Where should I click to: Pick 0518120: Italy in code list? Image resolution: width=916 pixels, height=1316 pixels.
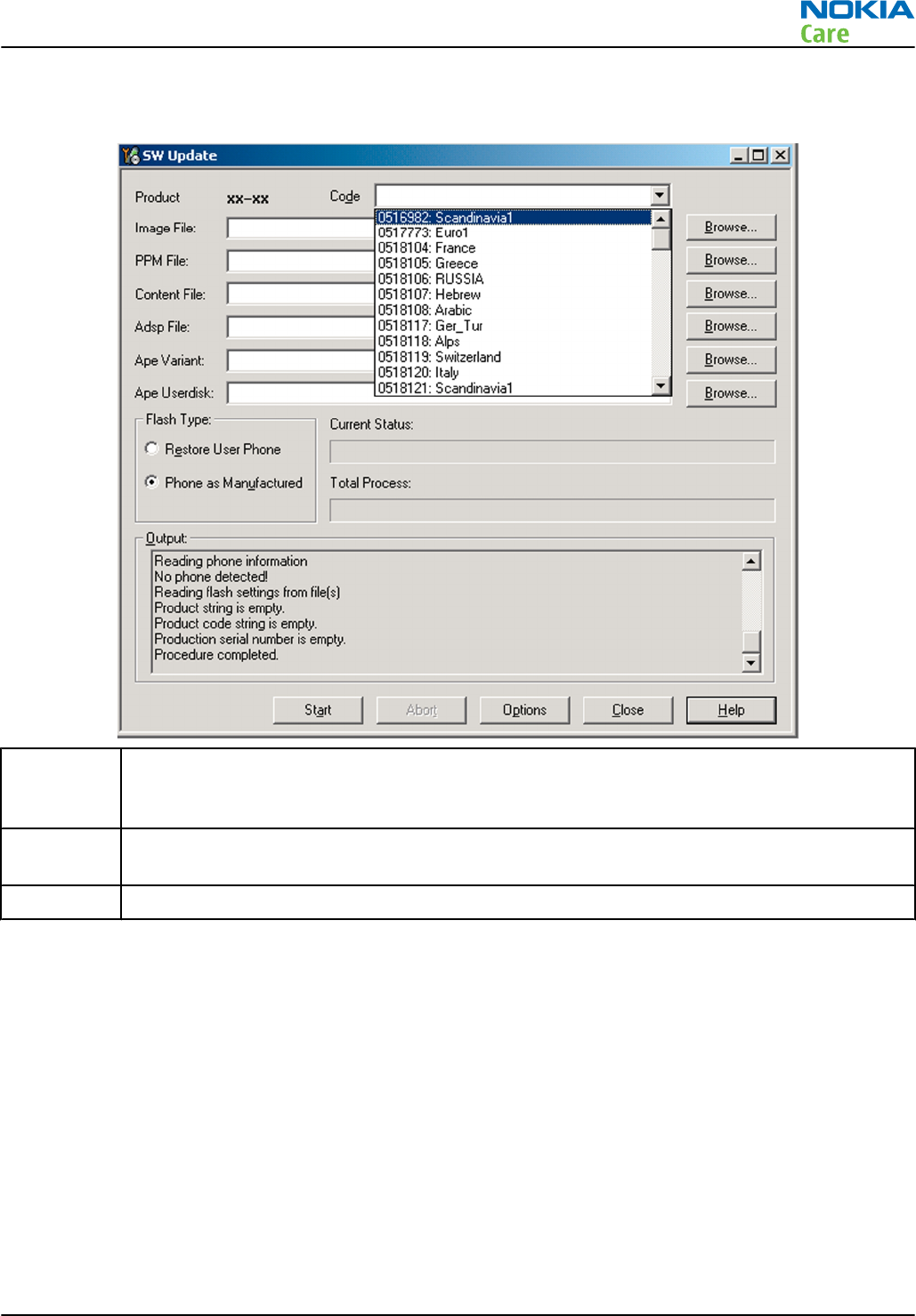click(514, 373)
